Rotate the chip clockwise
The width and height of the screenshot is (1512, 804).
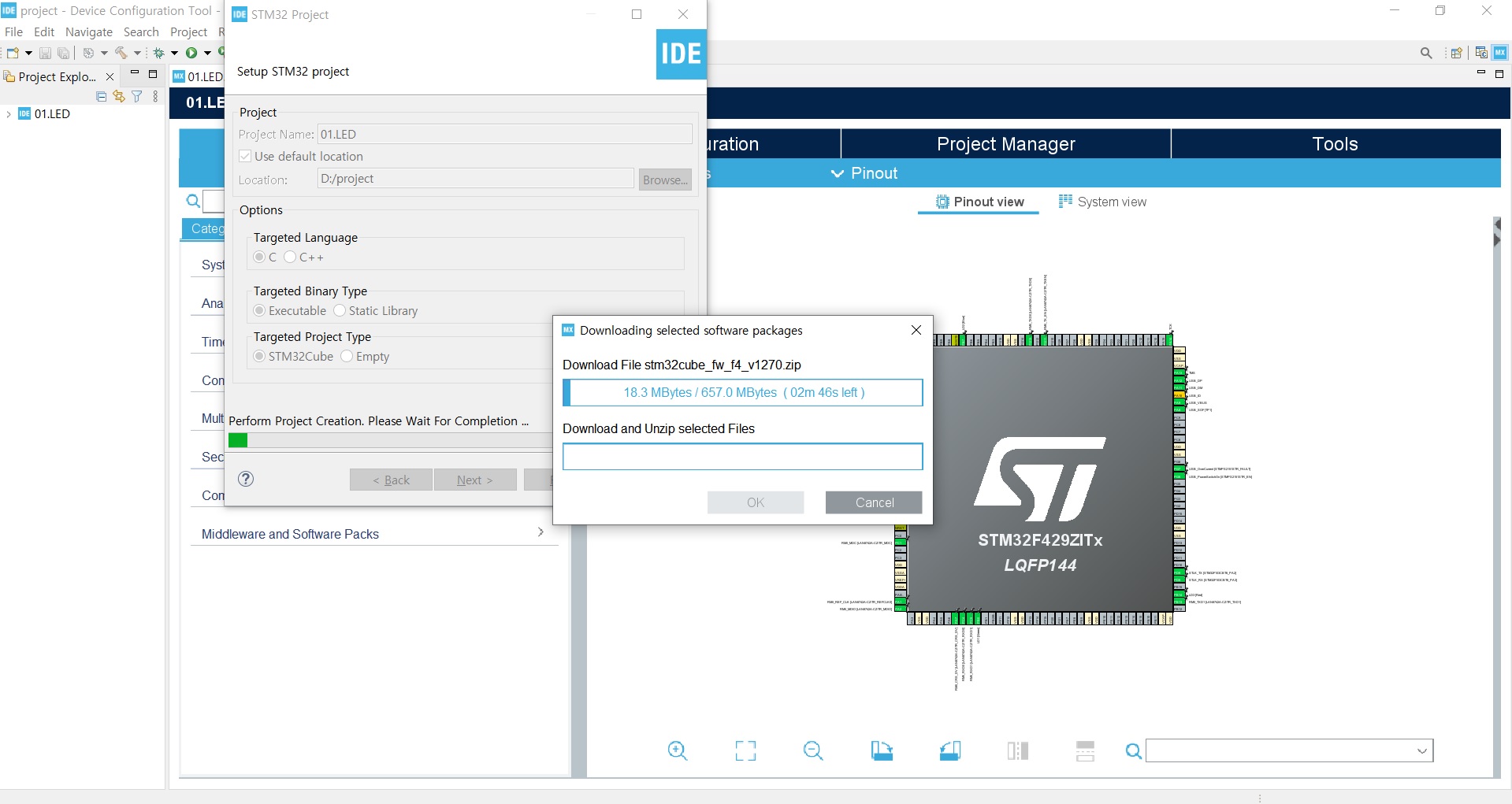click(882, 751)
